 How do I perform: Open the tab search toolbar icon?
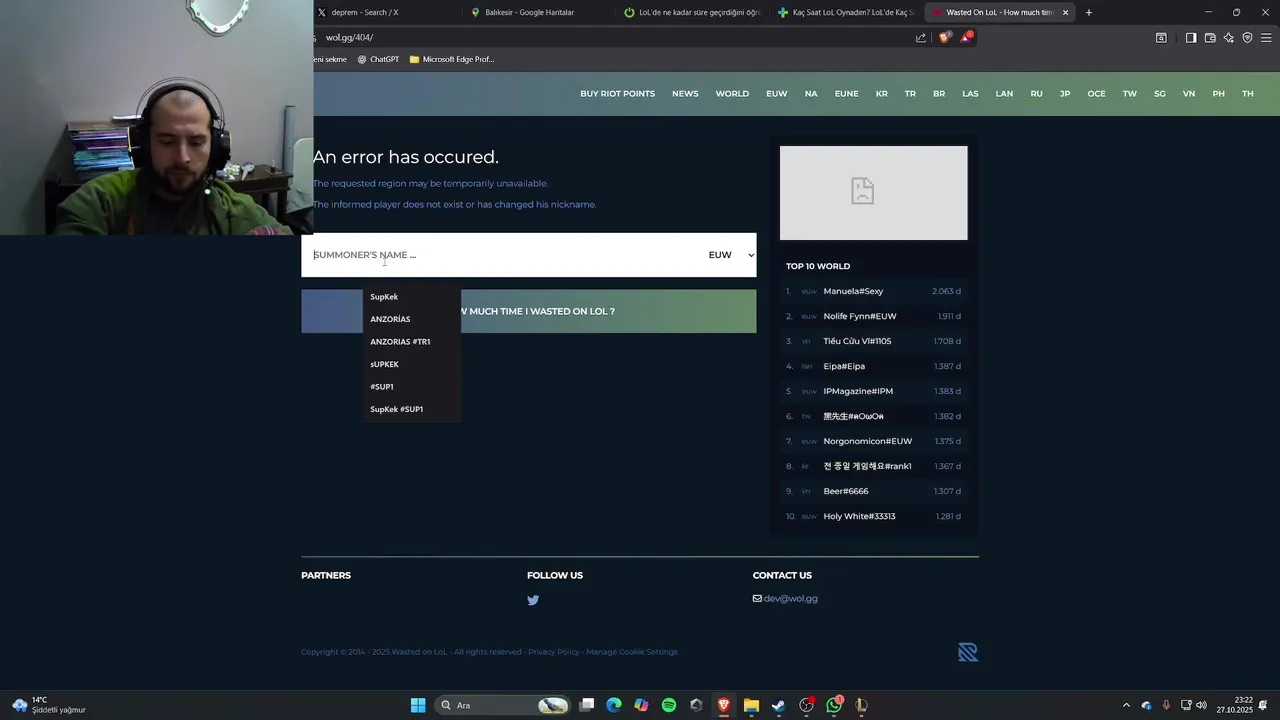tap(1161, 38)
